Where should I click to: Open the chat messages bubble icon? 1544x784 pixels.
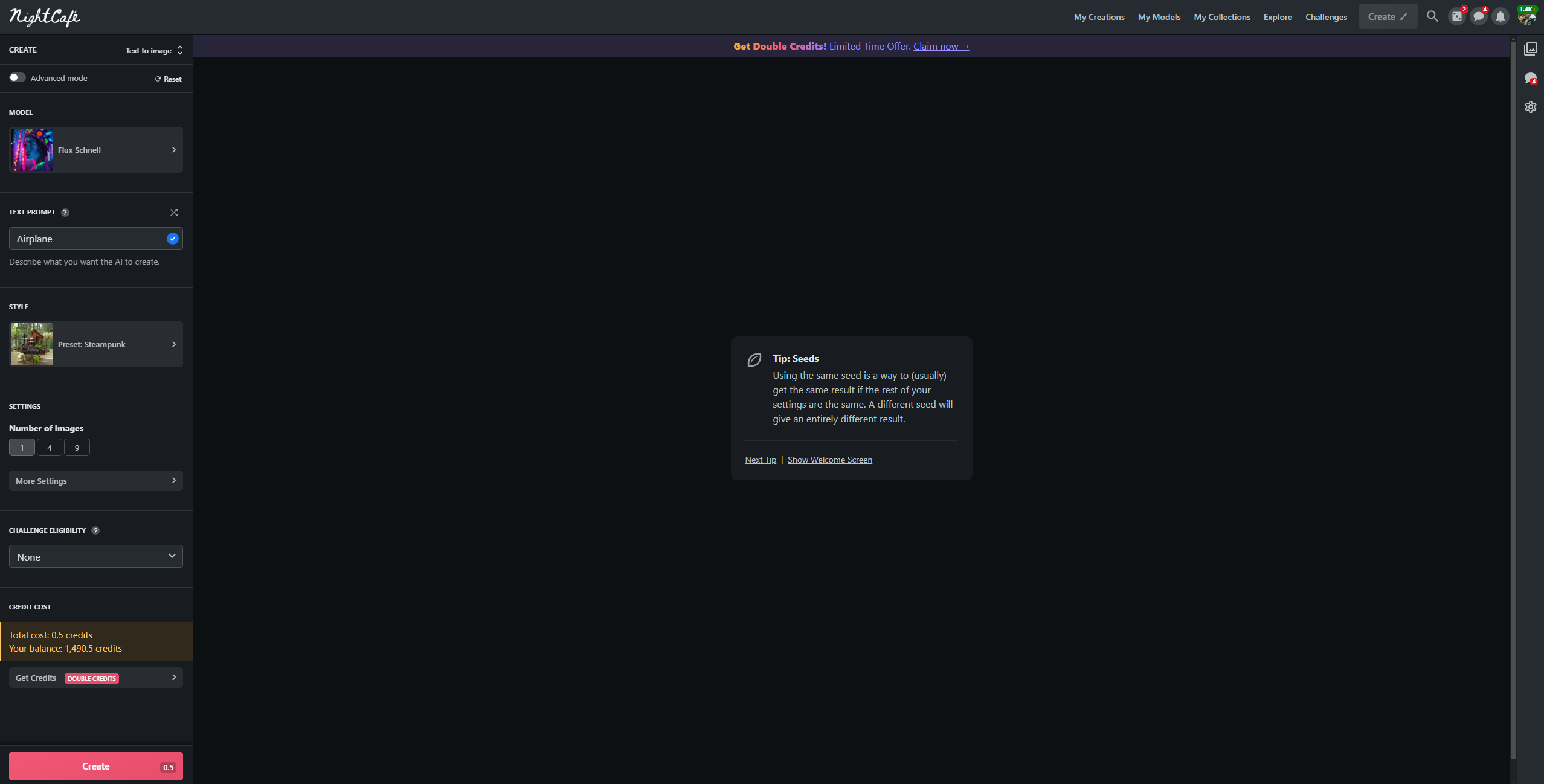[1478, 16]
